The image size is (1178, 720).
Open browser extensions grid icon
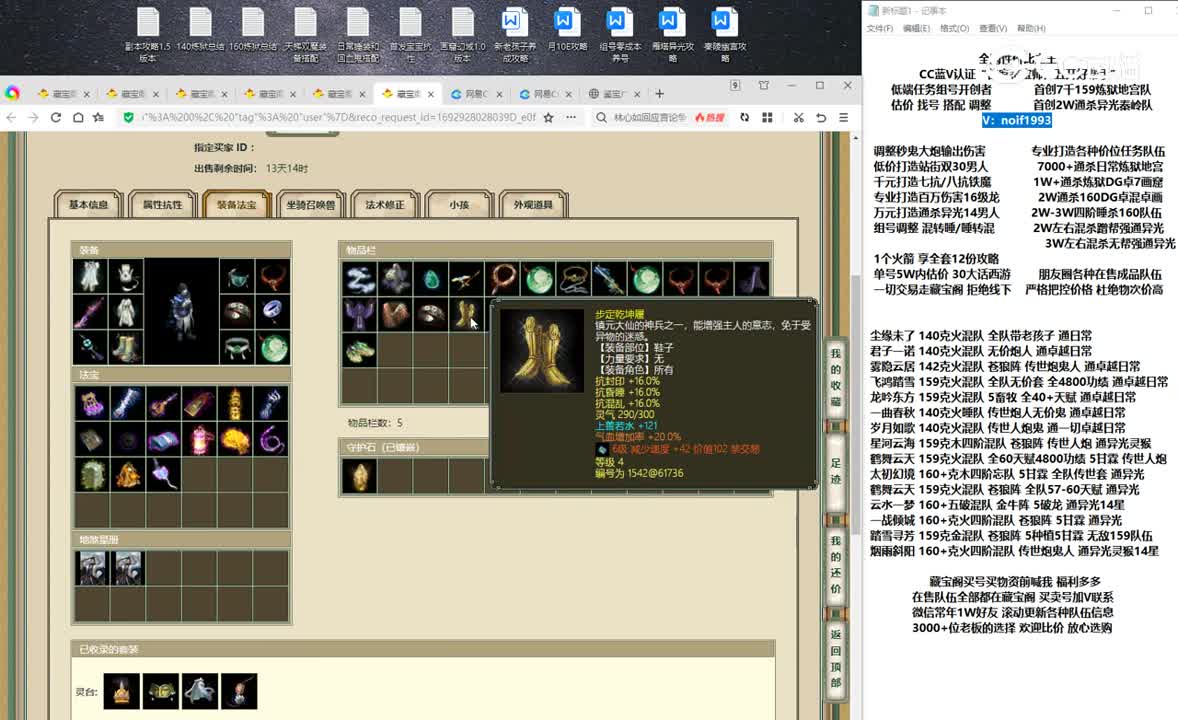click(767, 117)
